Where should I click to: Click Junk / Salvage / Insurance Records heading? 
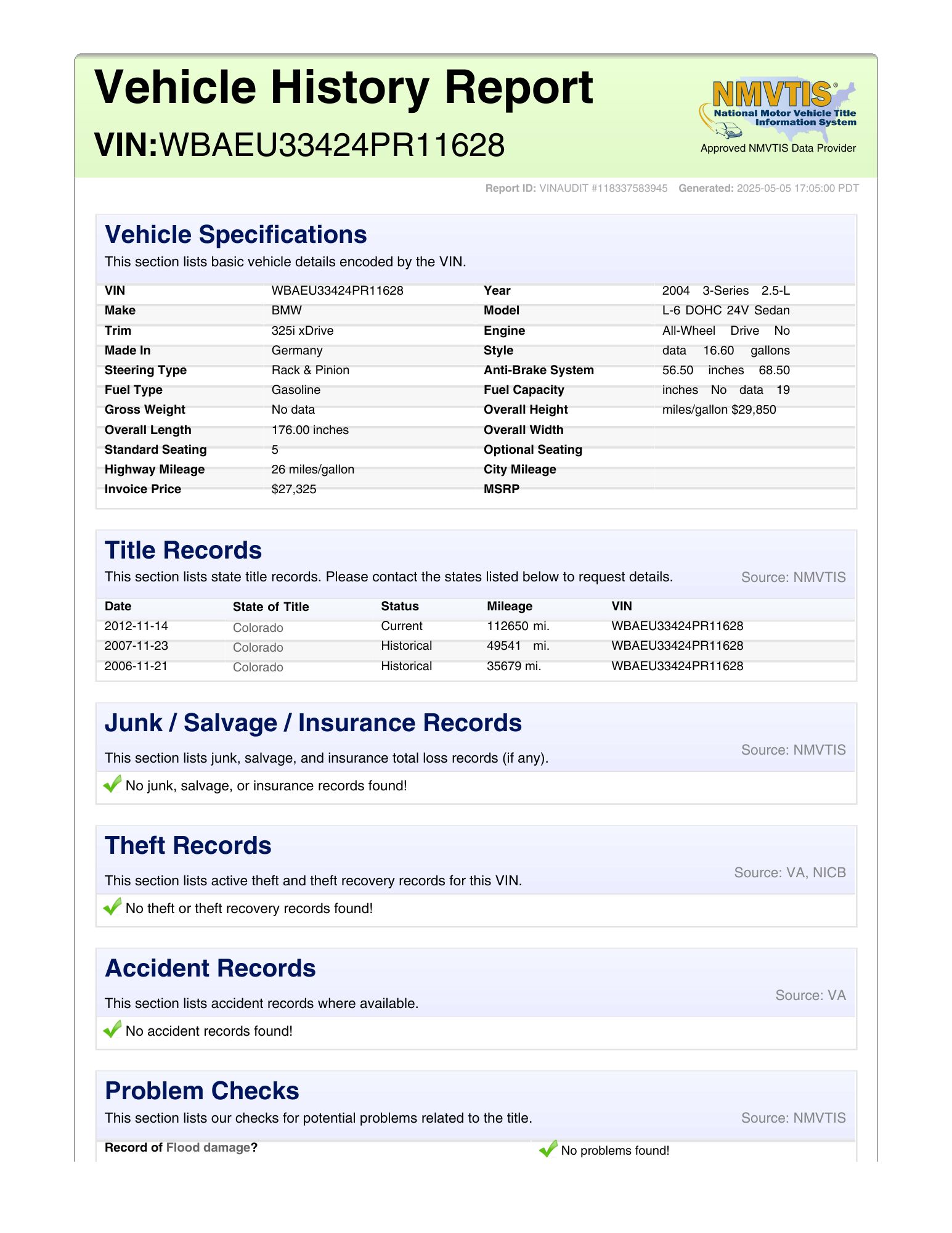313,723
